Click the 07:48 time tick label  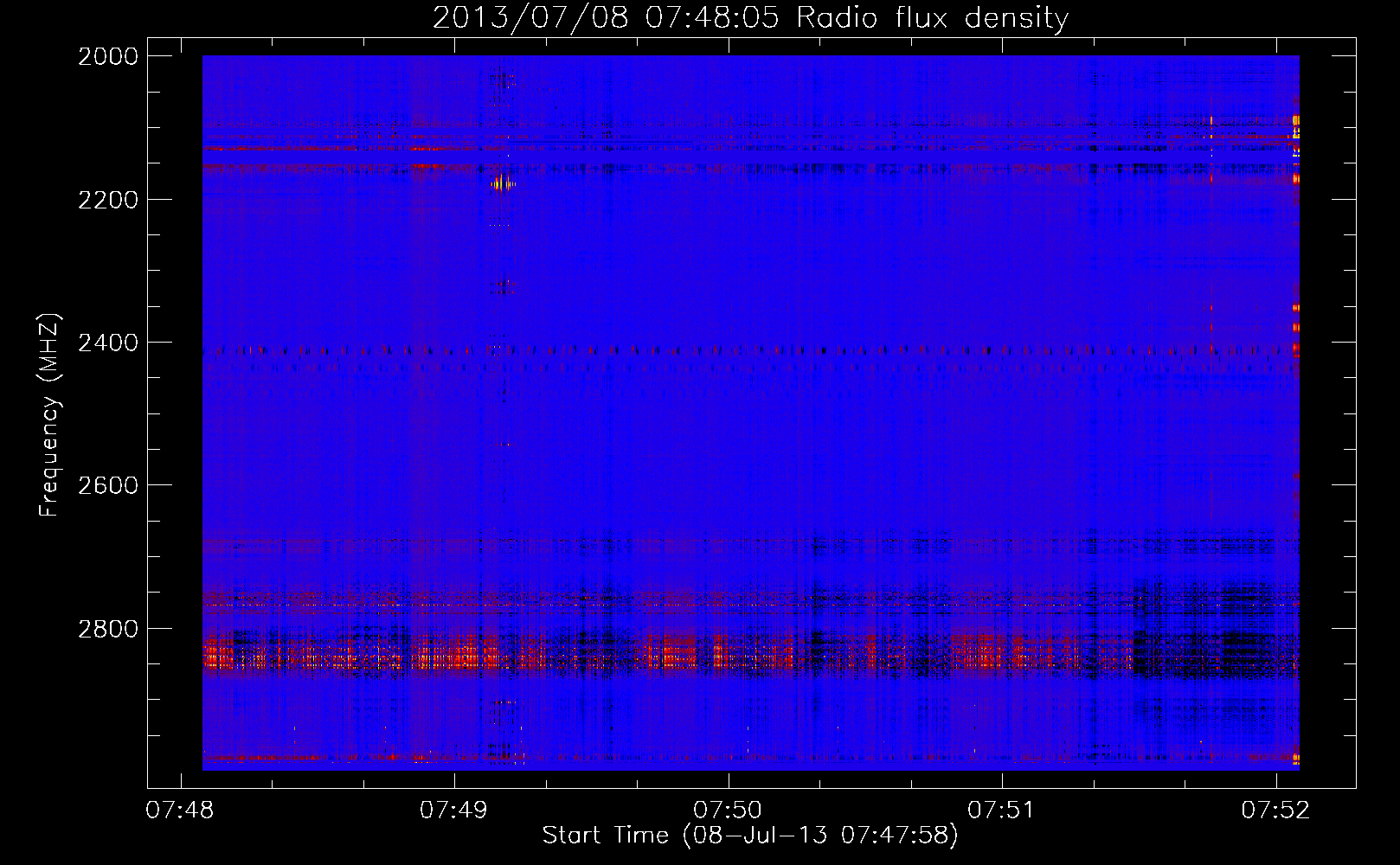180,810
